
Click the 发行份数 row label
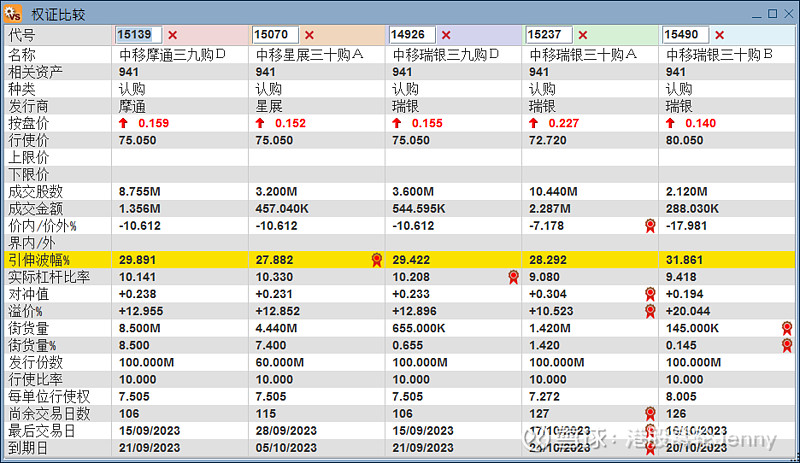[35, 362]
